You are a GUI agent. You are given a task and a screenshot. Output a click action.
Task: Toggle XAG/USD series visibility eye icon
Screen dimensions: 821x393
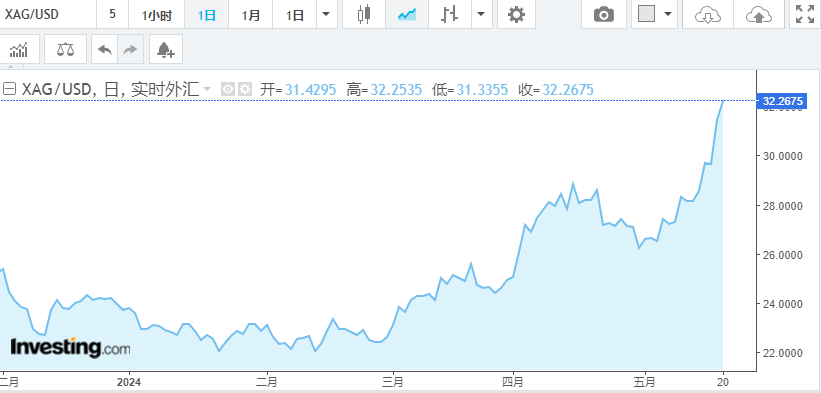tap(227, 89)
